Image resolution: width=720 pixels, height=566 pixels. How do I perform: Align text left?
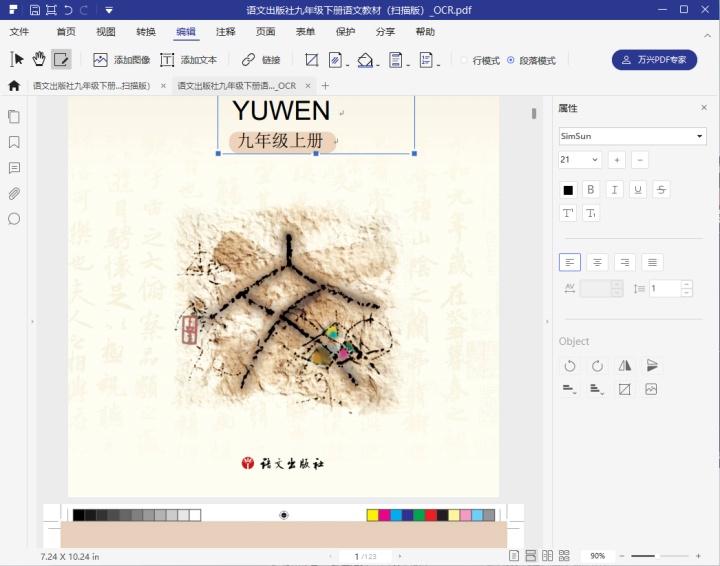tap(570, 262)
